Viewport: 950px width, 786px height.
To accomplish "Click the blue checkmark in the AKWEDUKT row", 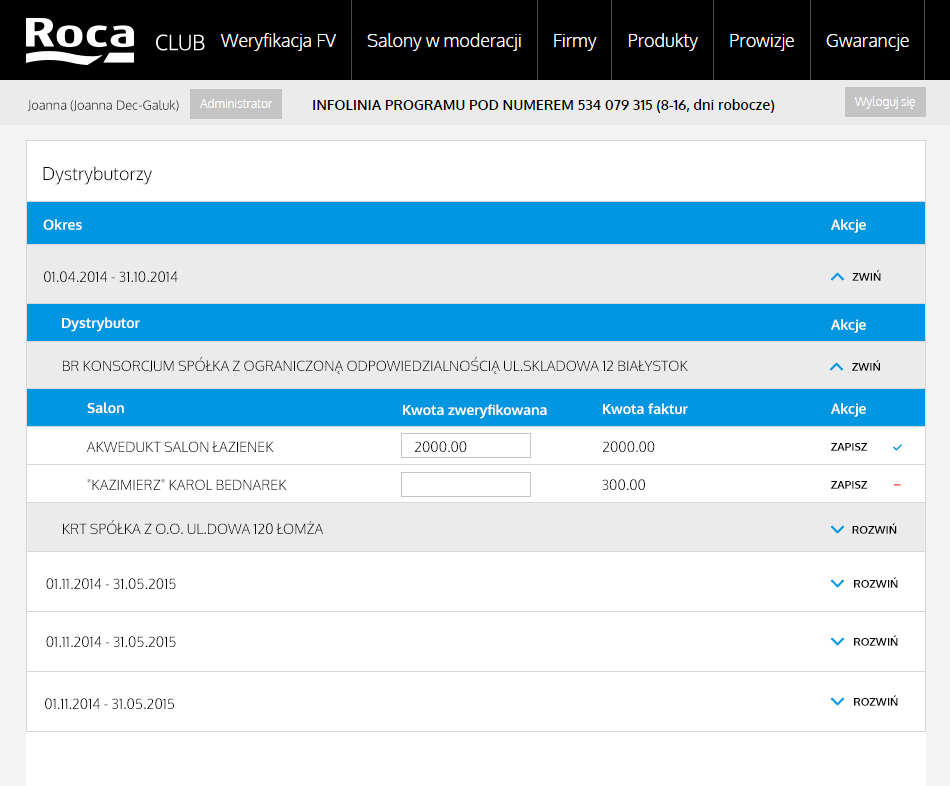I will [x=897, y=447].
